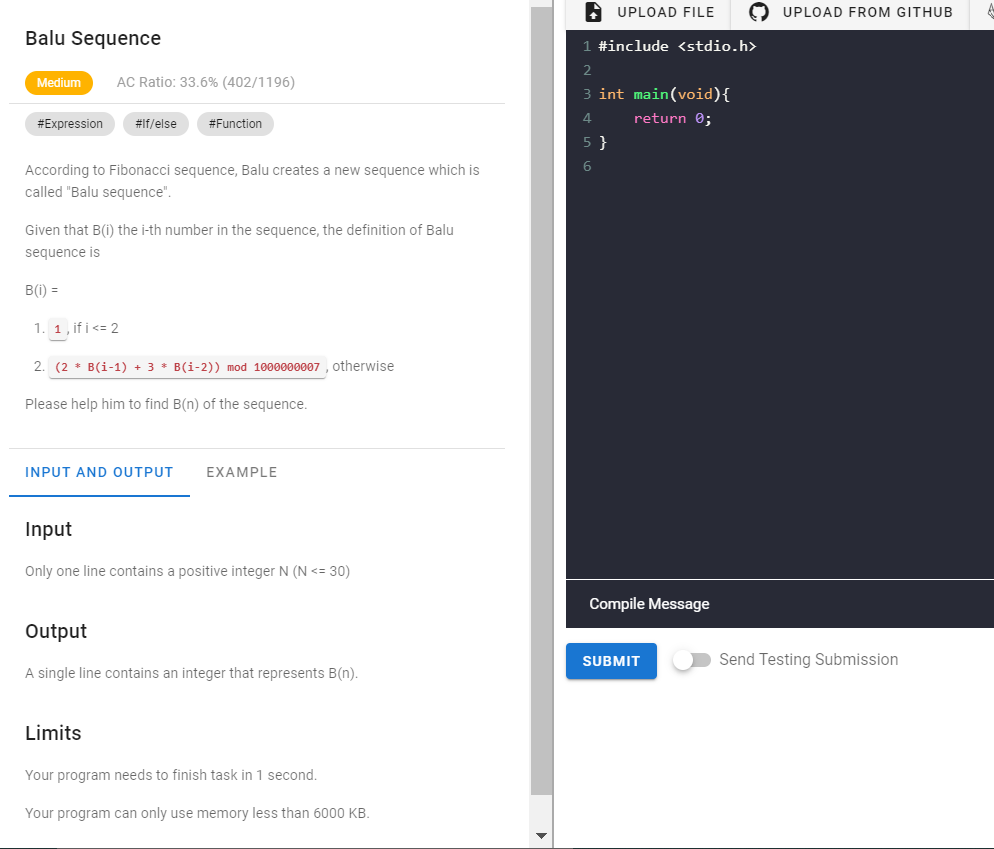Click the Balu Sequence problem title

click(x=92, y=38)
